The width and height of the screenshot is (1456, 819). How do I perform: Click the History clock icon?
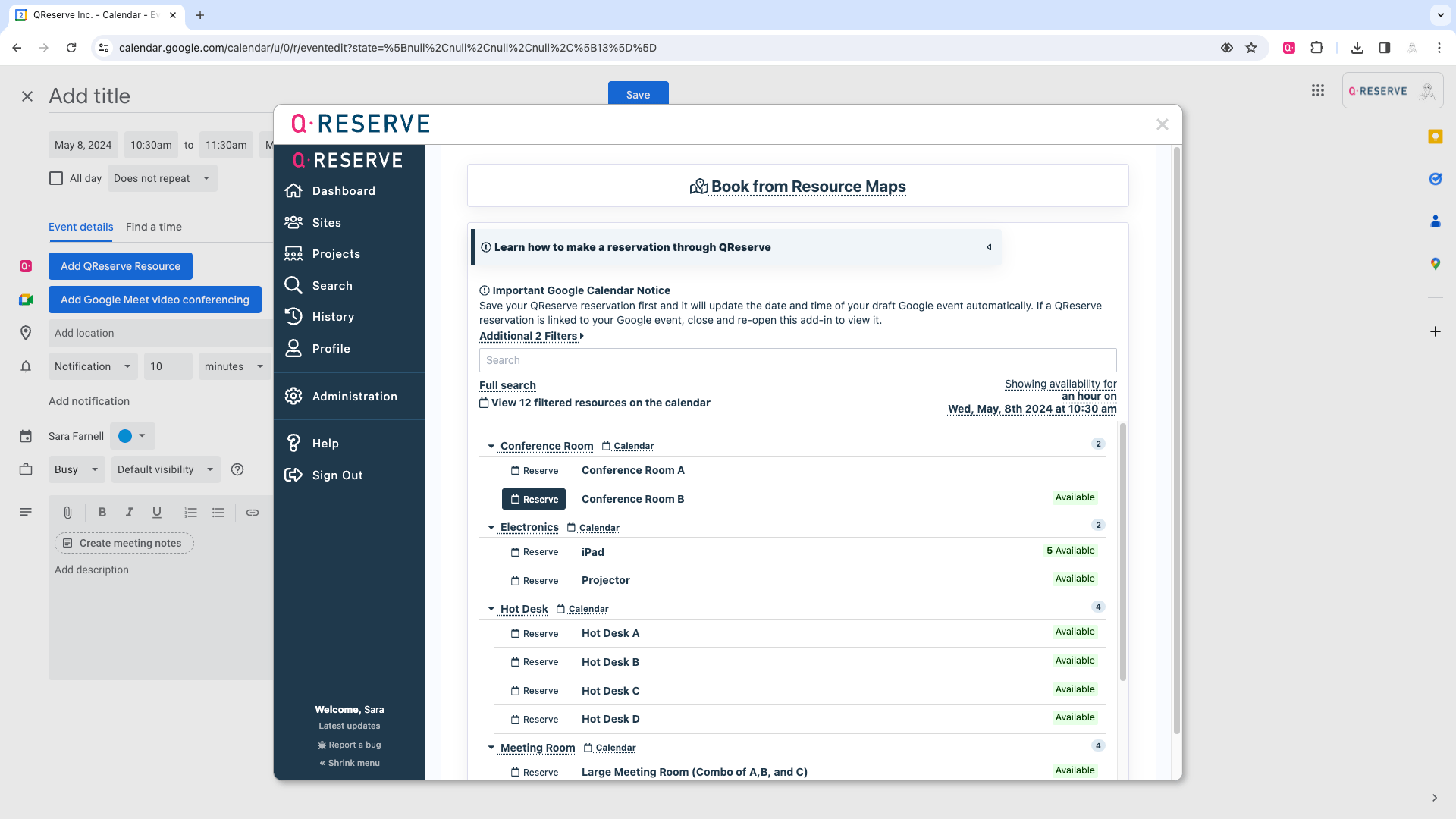[293, 317]
